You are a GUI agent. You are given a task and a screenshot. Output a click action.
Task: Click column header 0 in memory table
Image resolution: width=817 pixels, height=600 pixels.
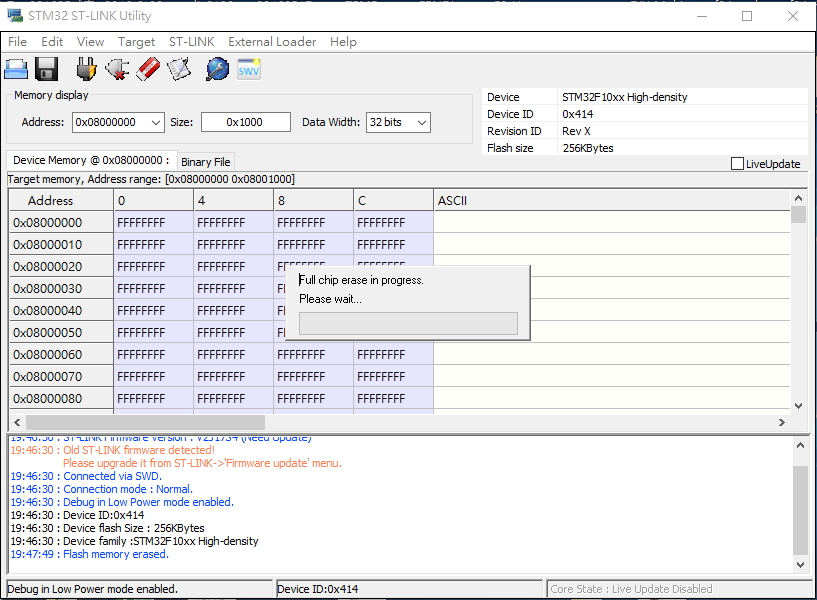click(153, 201)
